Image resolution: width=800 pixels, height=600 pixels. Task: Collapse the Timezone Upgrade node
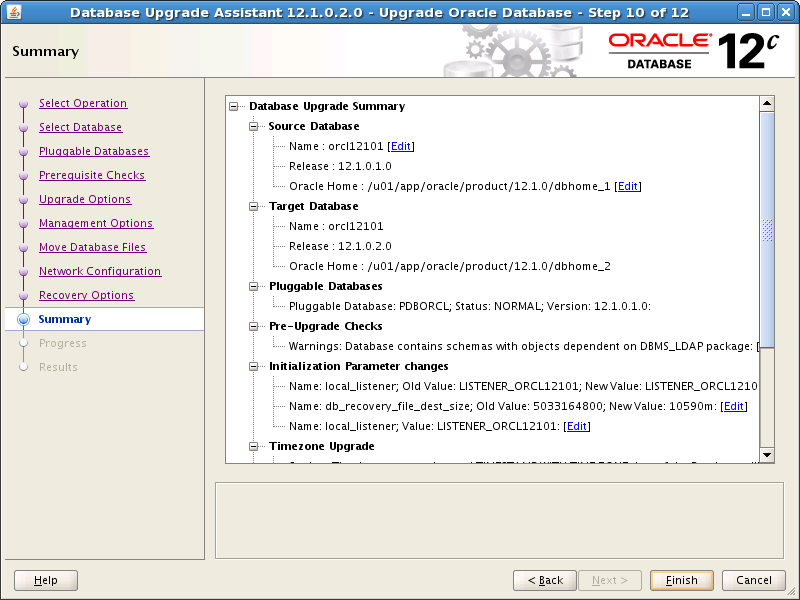[254, 446]
